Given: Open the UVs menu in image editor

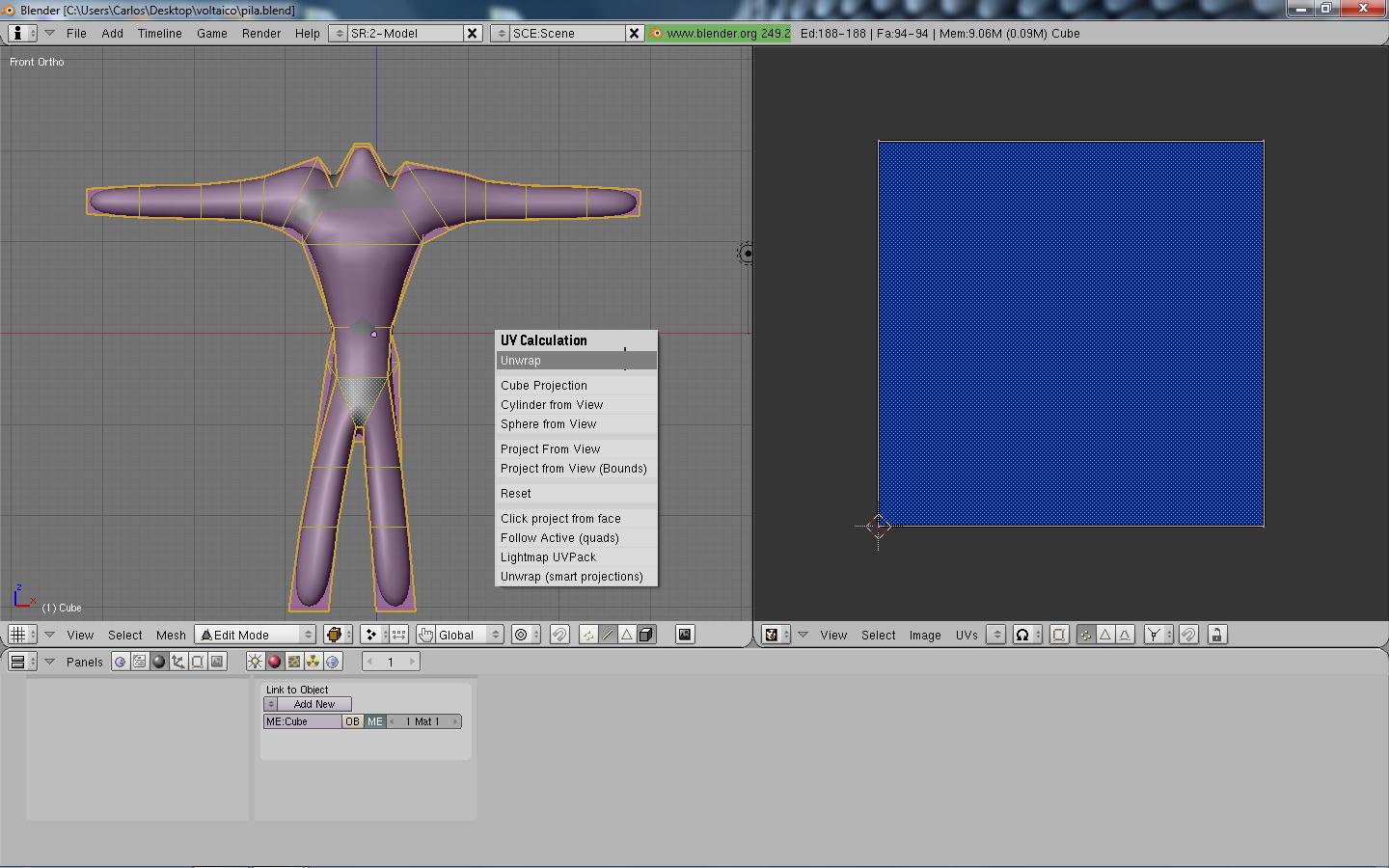Looking at the screenshot, I should (967, 635).
